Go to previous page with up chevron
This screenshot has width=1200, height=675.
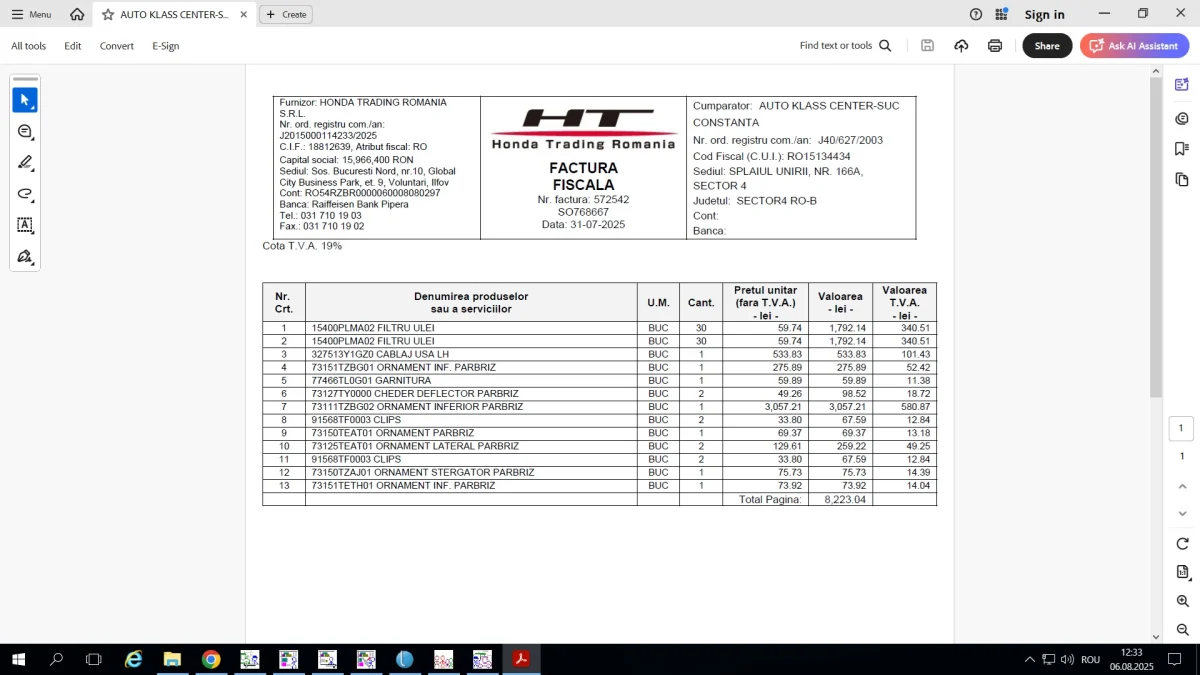coord(1182,486)
